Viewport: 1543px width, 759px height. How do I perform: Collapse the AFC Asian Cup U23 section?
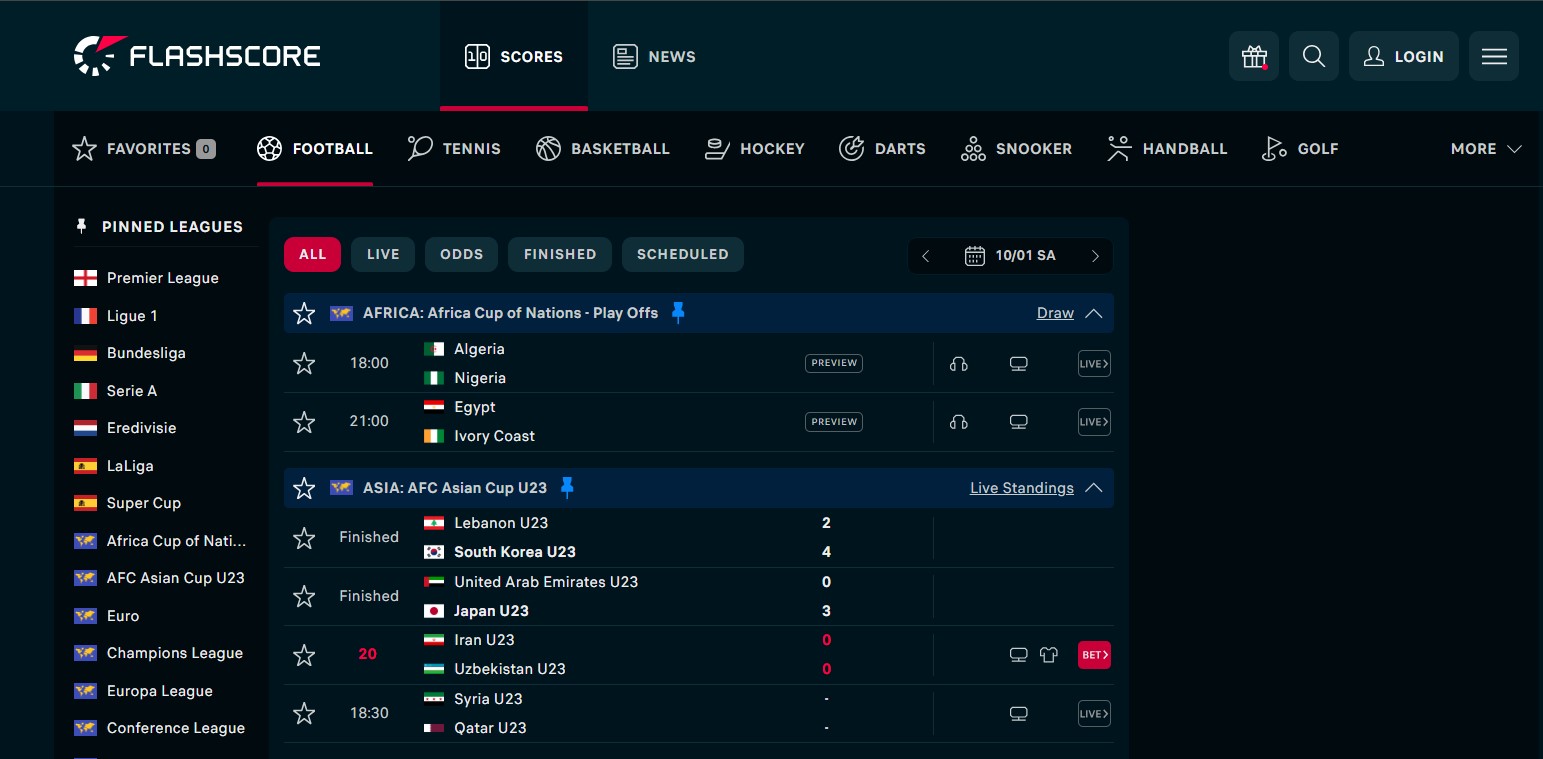(1093, 488)
